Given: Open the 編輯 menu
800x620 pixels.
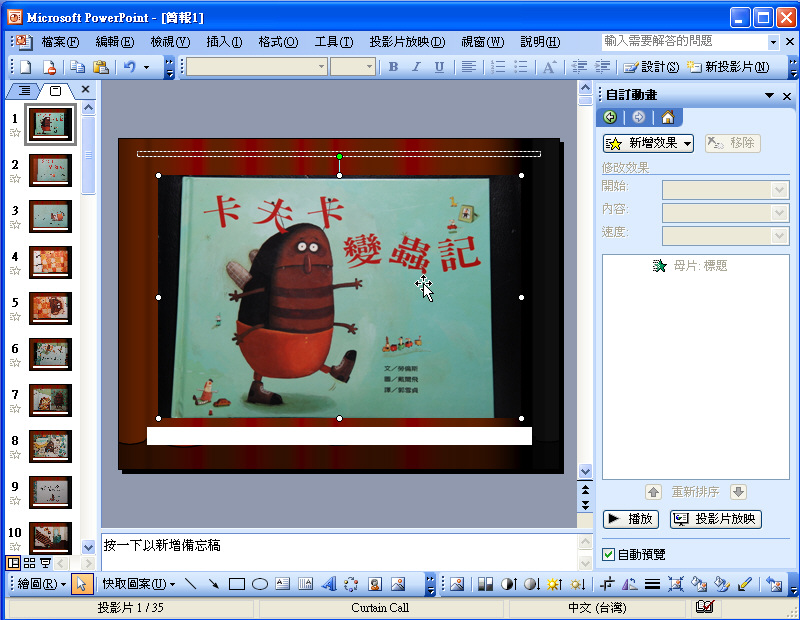Looking at the screenshot, I should point(115,42).
